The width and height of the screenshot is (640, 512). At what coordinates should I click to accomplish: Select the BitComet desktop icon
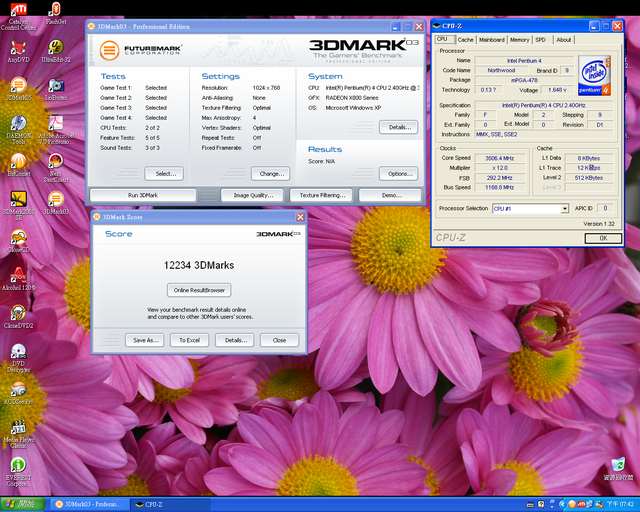coord(18,165)
